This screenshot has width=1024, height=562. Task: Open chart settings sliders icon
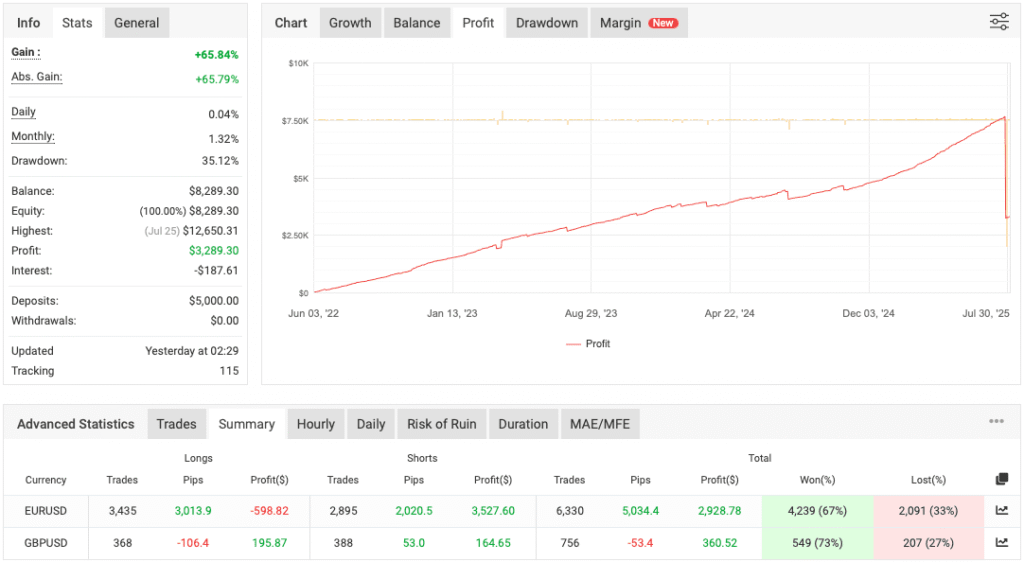coord(998,22)
